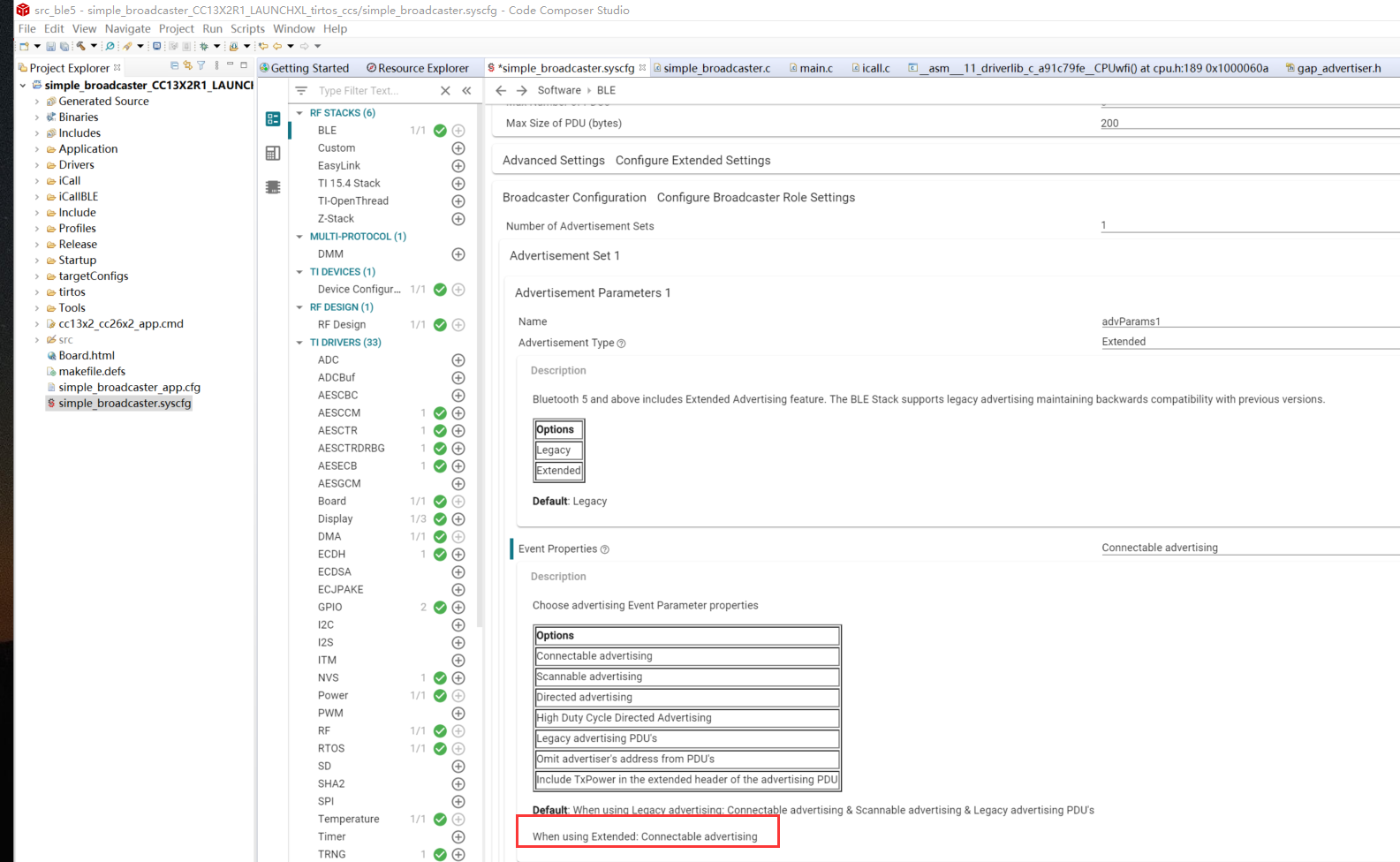The image size is (1400, 862).
Task: Expand the Drivers folder in Project Explorer
Action: pos(37,165)
